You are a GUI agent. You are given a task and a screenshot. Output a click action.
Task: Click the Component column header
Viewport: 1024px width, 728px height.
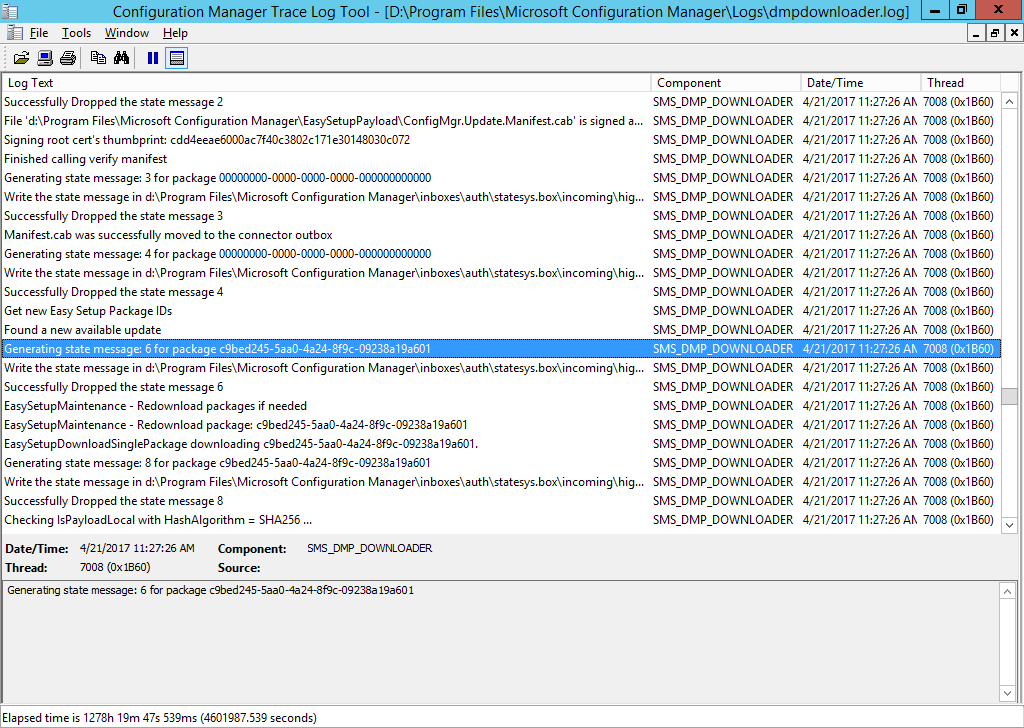point(726,83)
